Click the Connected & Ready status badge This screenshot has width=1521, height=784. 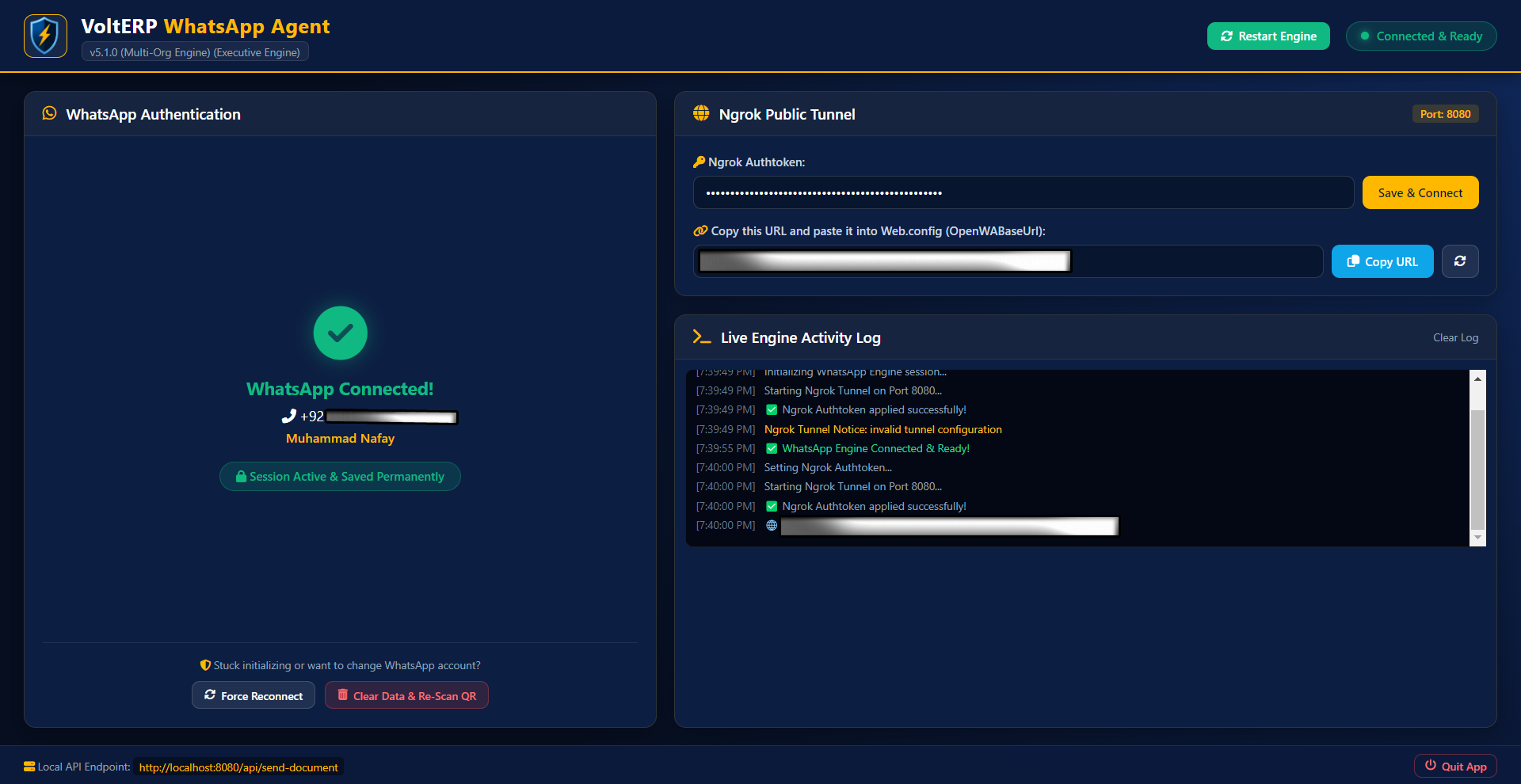pos(1421,36)
